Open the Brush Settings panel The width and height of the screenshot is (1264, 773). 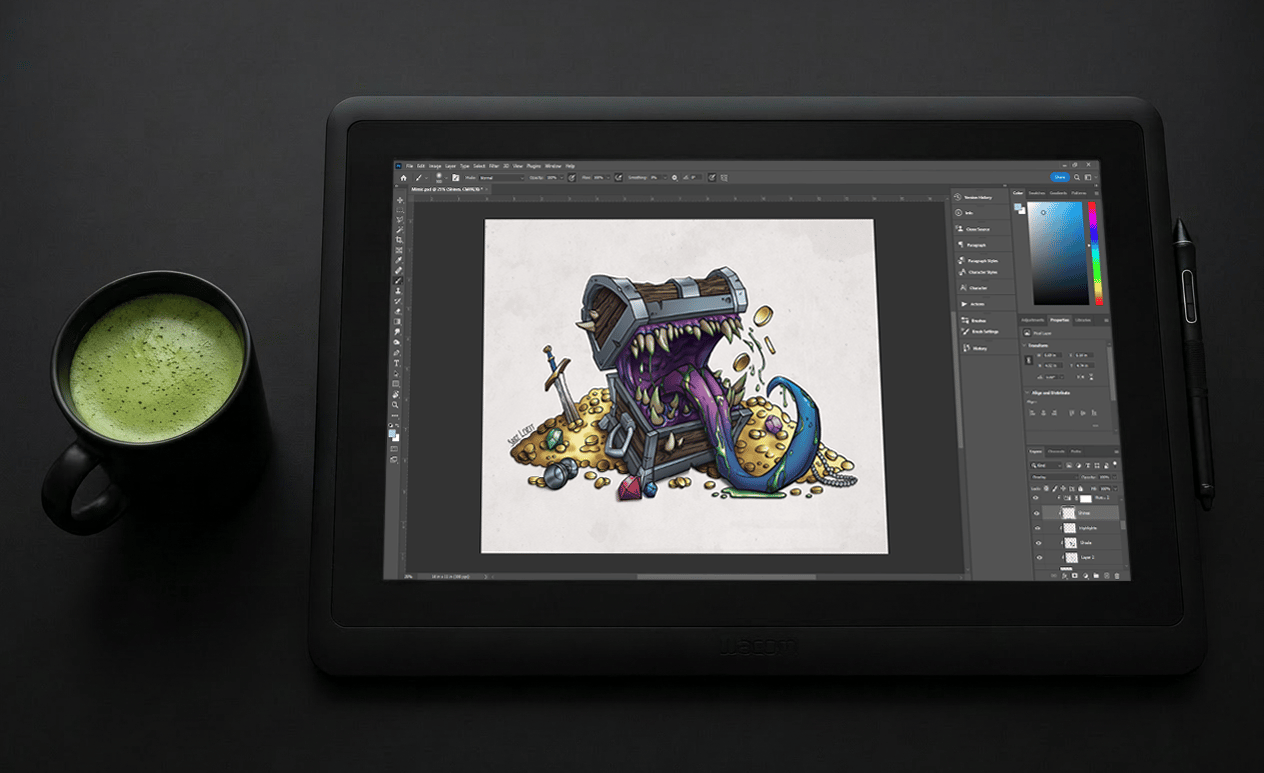click(x=979, y=332)
